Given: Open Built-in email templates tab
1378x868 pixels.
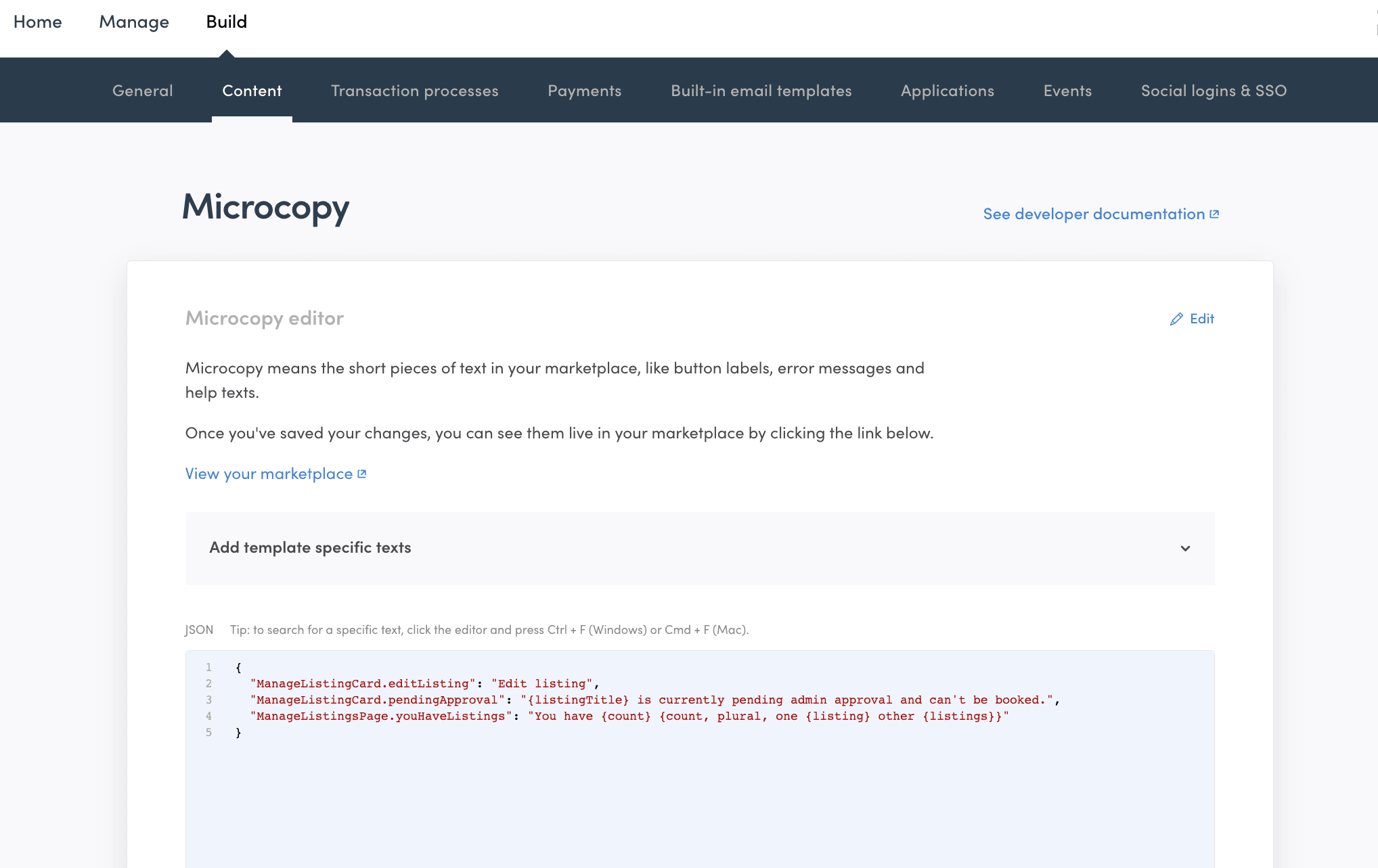Looking at the screenshot, I should 761,91.
